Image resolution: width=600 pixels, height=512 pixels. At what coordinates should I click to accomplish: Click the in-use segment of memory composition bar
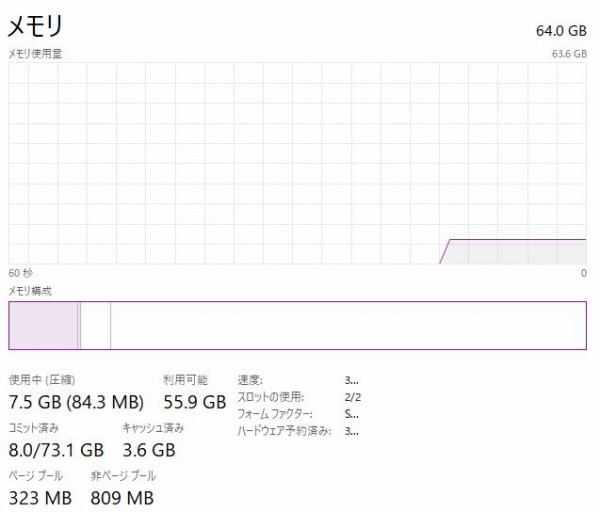43,325
